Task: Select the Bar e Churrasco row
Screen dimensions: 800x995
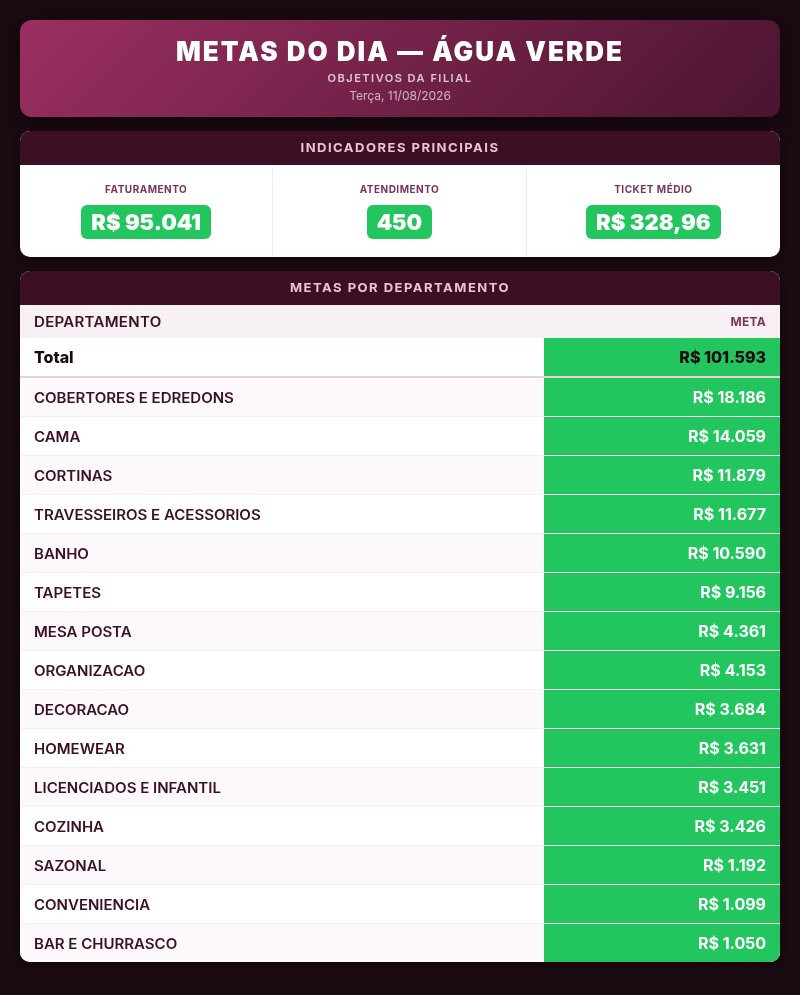Action: point(400,944)
